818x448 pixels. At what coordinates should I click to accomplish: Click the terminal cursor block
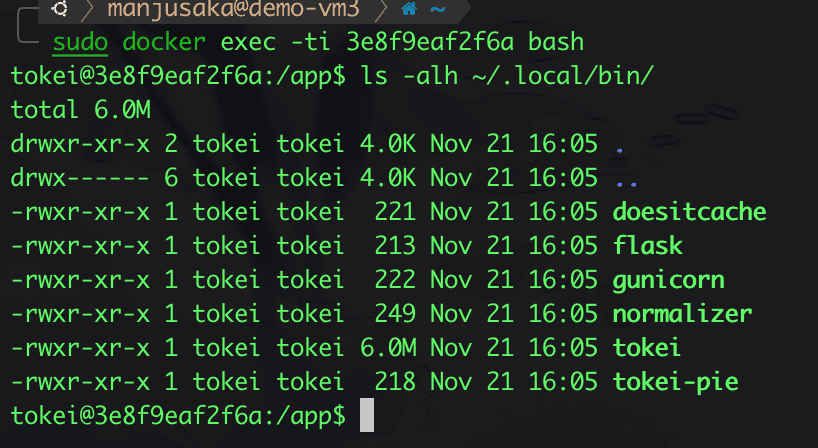[366, 415]
